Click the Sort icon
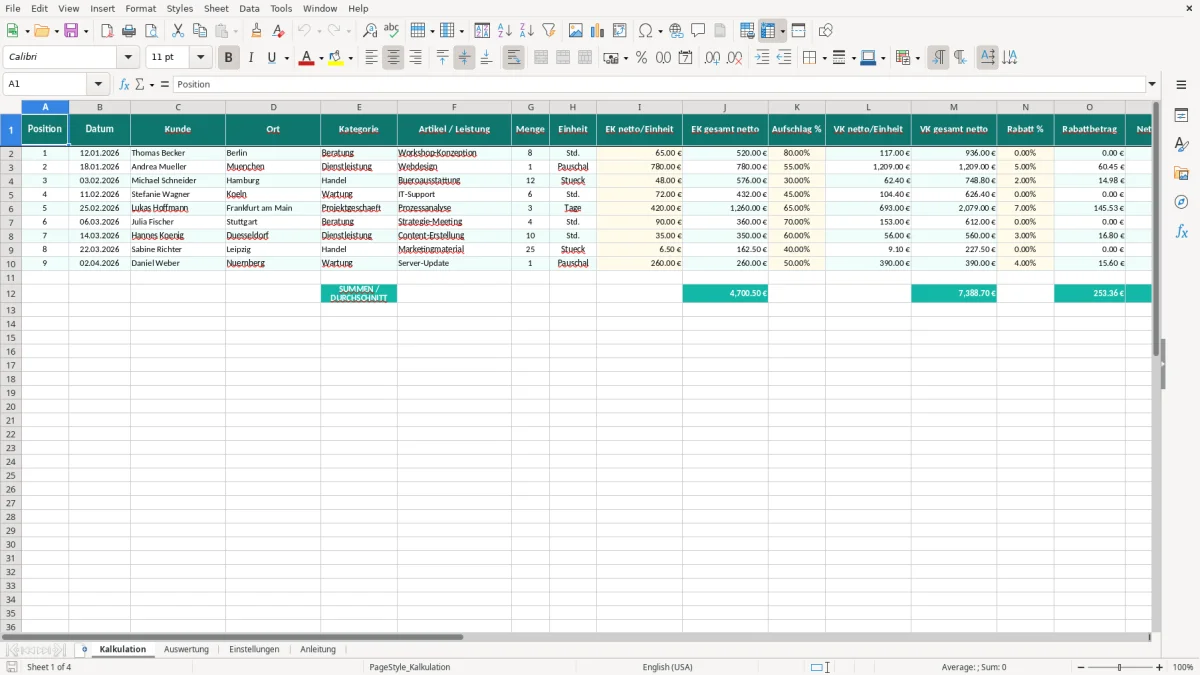The width and height of the screenshot is (1200, 675). click(x=482, y=31)
